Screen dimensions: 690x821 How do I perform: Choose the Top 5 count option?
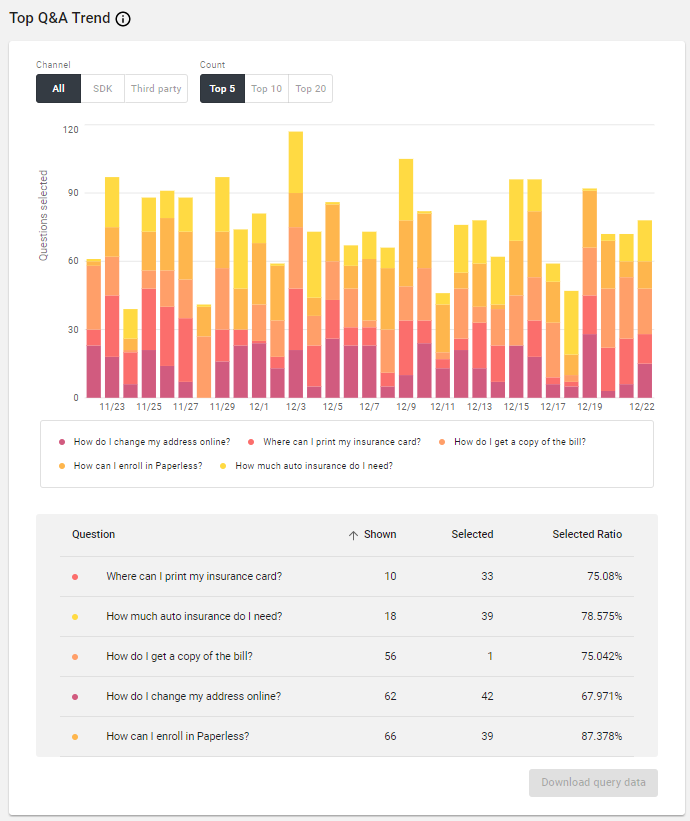click(x=222, y=88)
